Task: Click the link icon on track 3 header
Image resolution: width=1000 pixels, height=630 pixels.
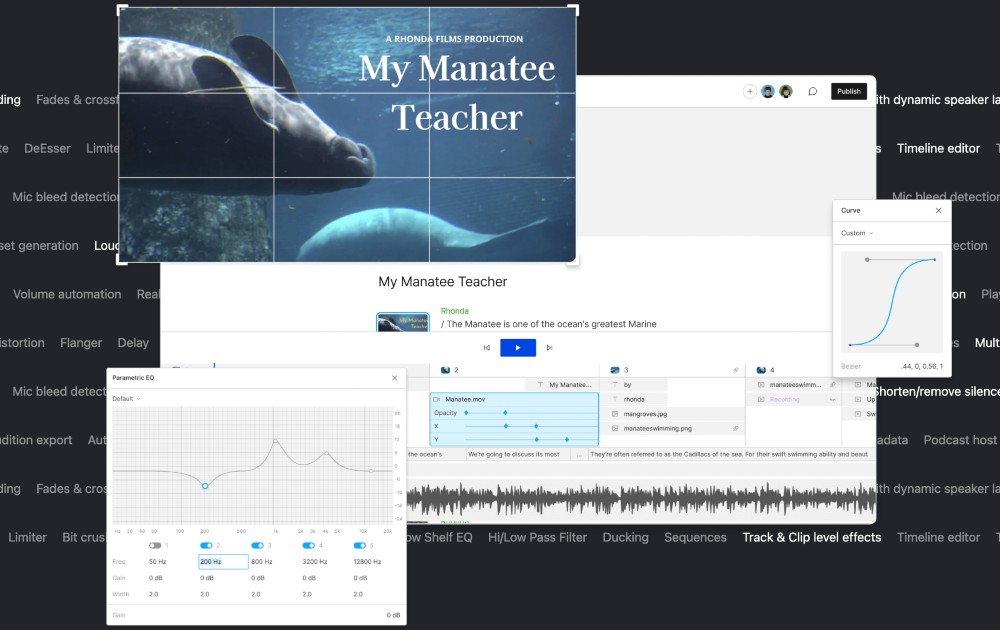Action: tap(736, 369)
